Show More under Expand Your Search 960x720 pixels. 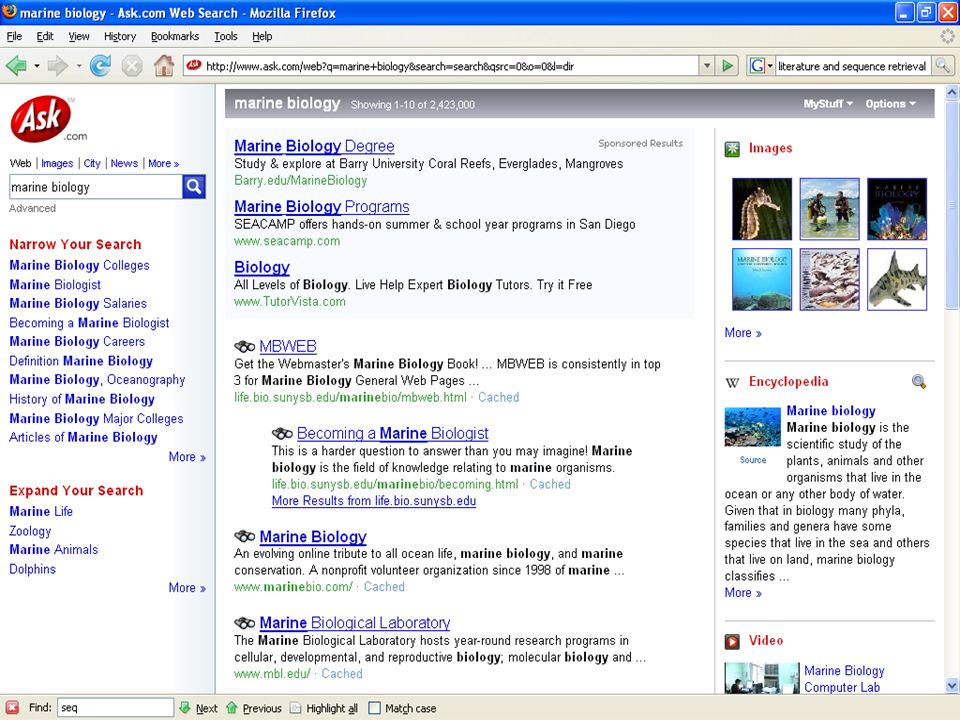point(187,588)
